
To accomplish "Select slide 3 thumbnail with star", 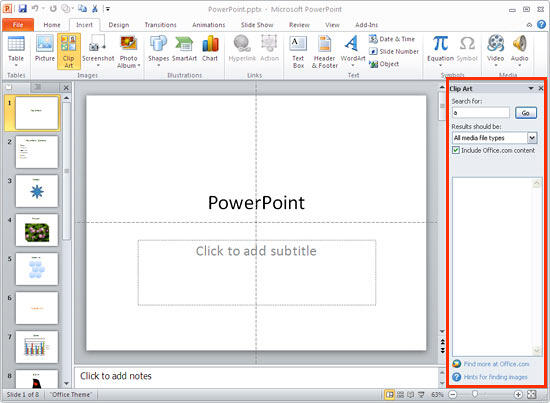I will pyautogui.click(x=37, y=191).
